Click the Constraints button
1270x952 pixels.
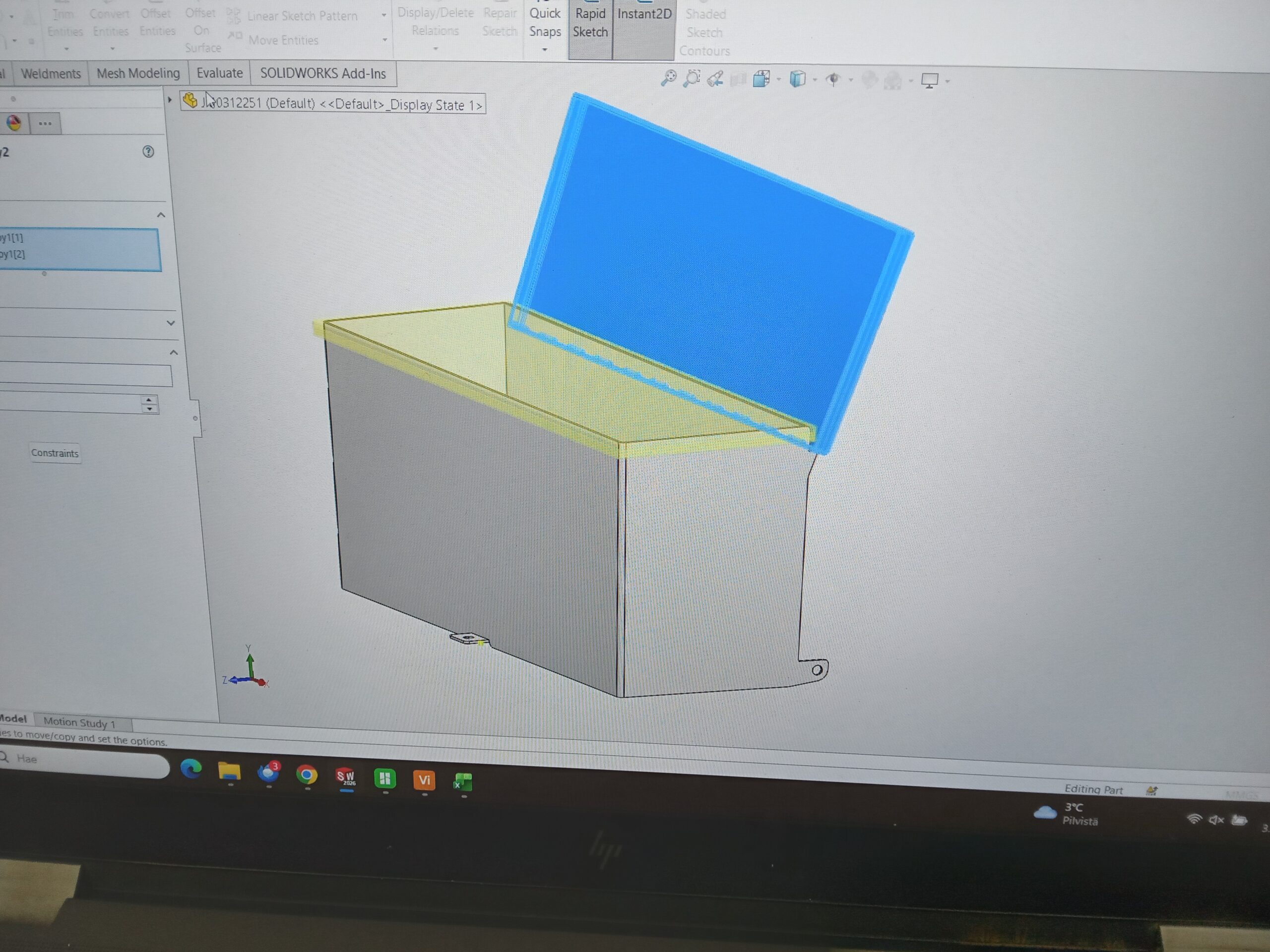(55, 453)
